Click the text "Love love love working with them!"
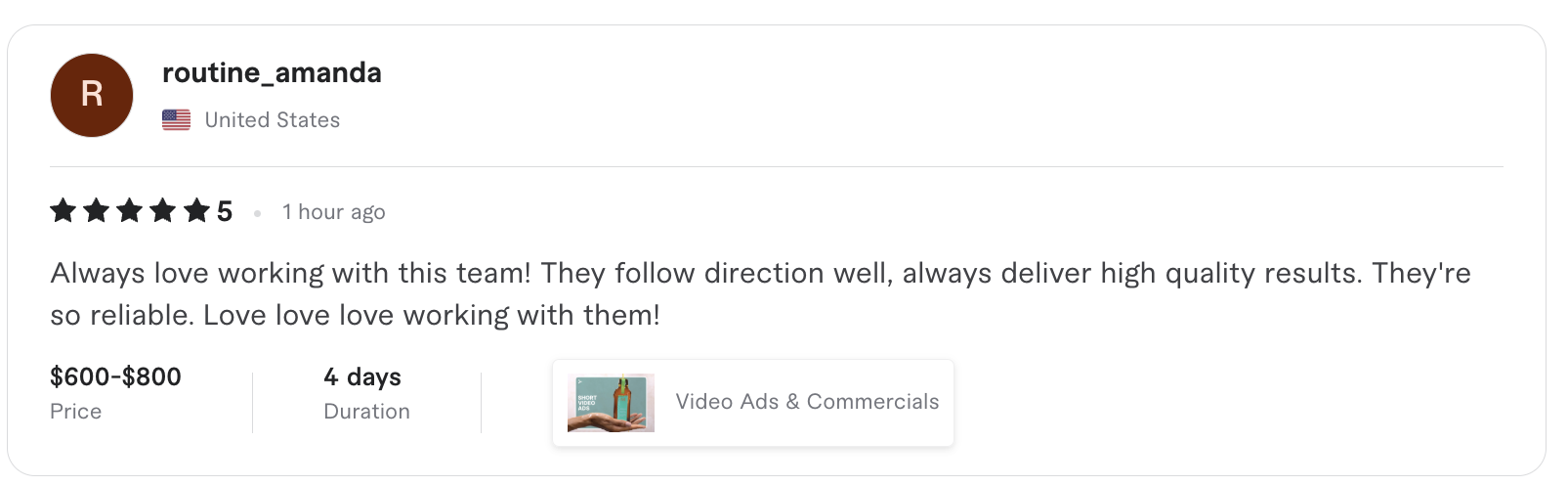This screenshot has height=486, width=1568. (x=432, y=315)
